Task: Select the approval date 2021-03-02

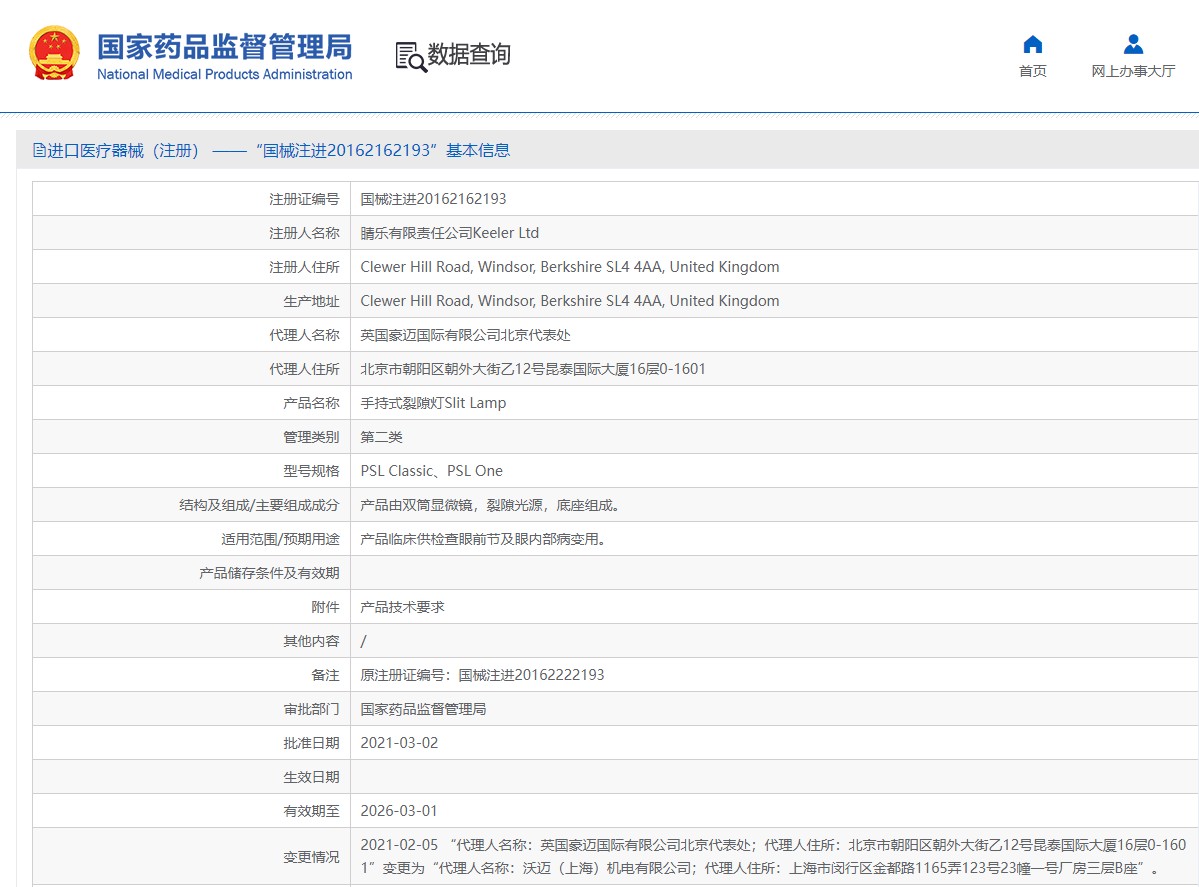Action: pos(399,743)
